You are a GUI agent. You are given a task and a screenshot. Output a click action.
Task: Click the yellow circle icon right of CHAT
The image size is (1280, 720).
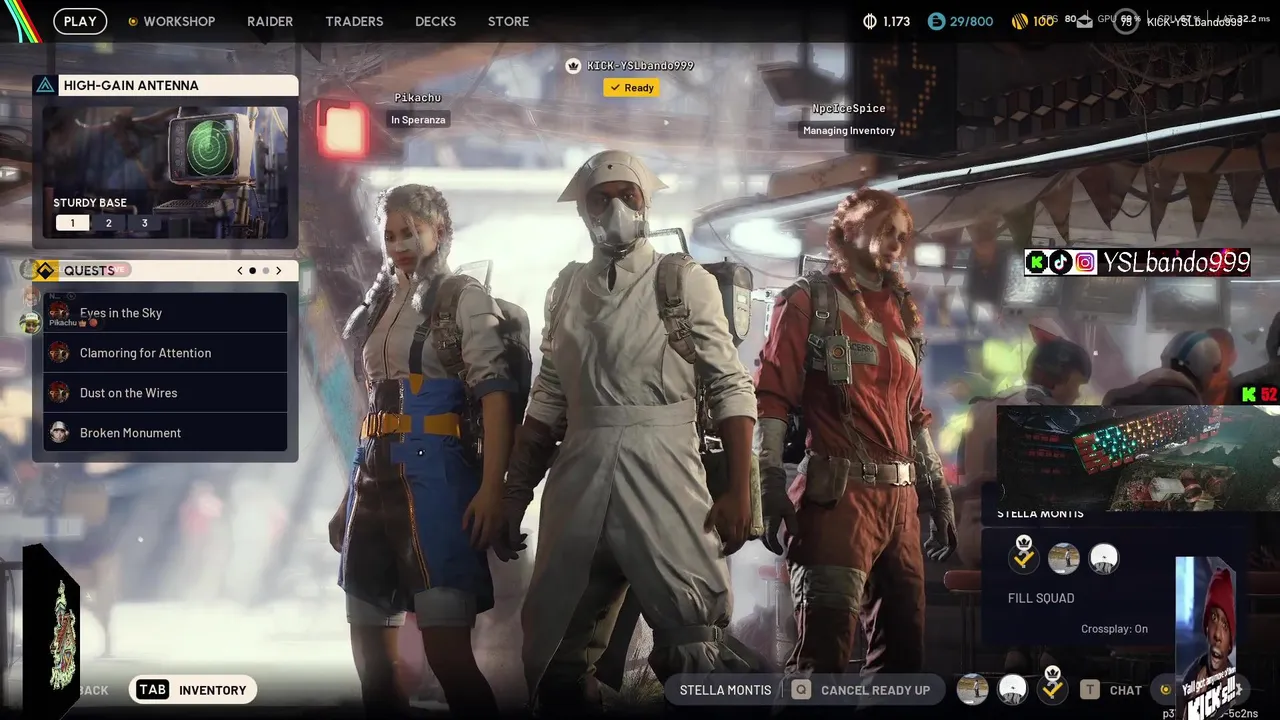pos(1165,690)
